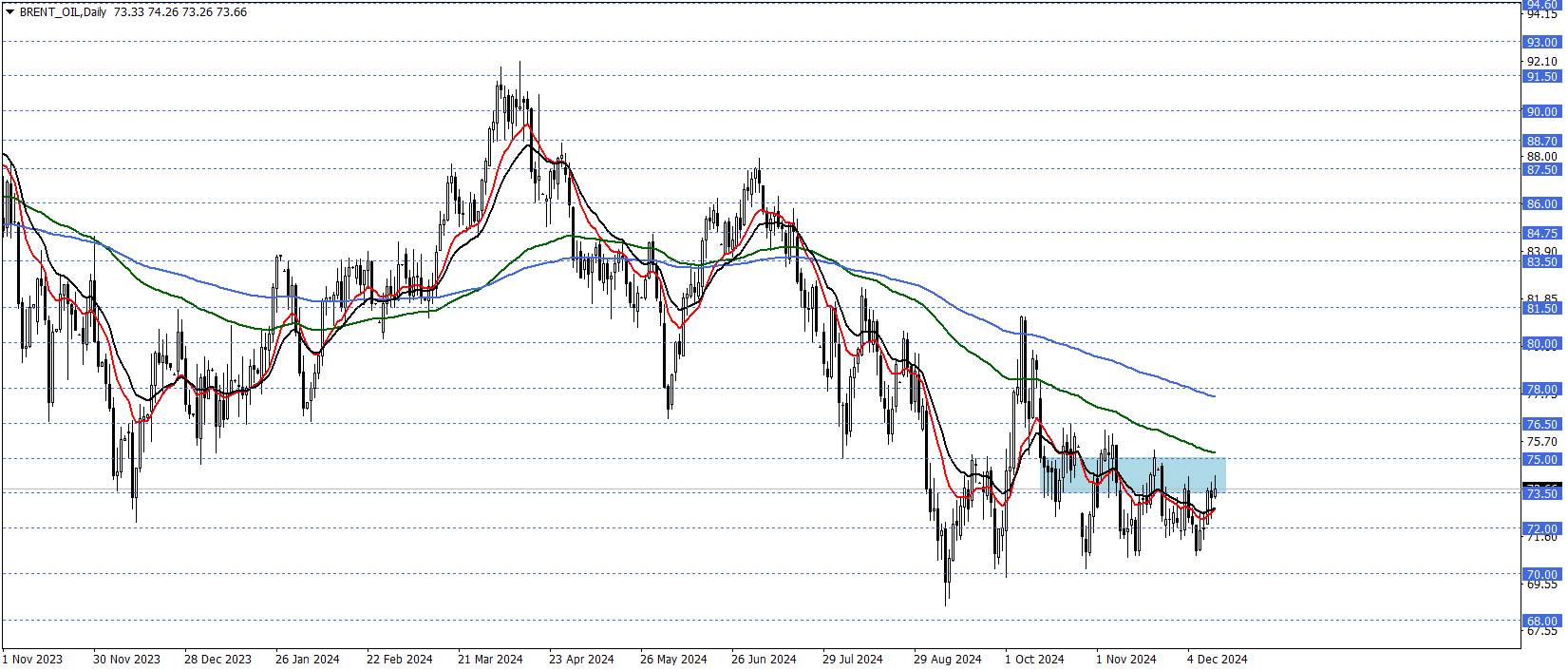Image resolution: width=1568 pixels, height=671 pixels.
Task: Click the 26 Jan 2024 date label
Action: (x=307, y=659)
